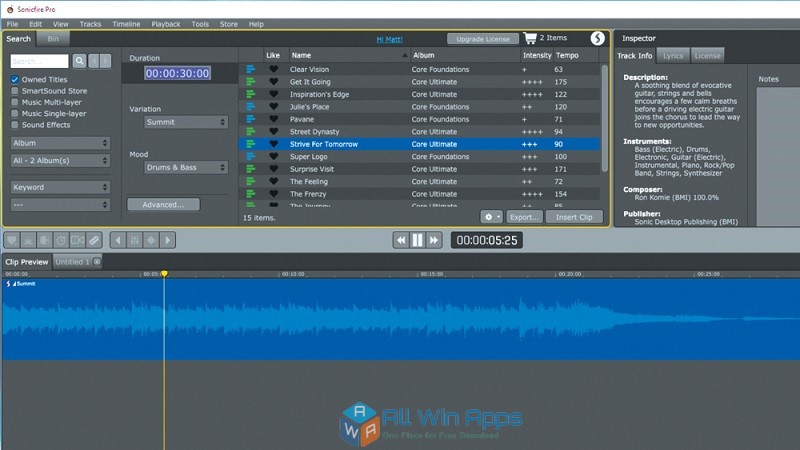
Task: Click the Sonicfire Pro title bar icon
Action: tap(10, 9)
